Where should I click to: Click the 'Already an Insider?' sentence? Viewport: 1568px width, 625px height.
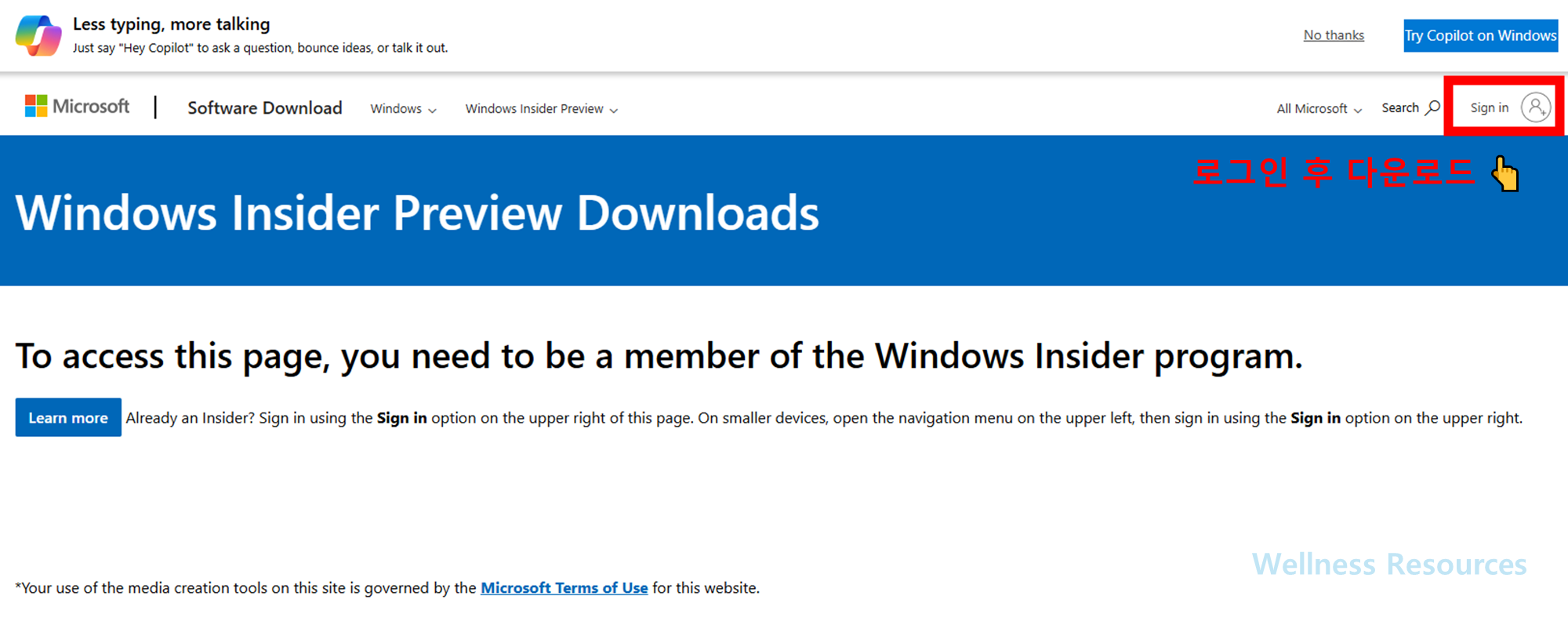(824, 418)
